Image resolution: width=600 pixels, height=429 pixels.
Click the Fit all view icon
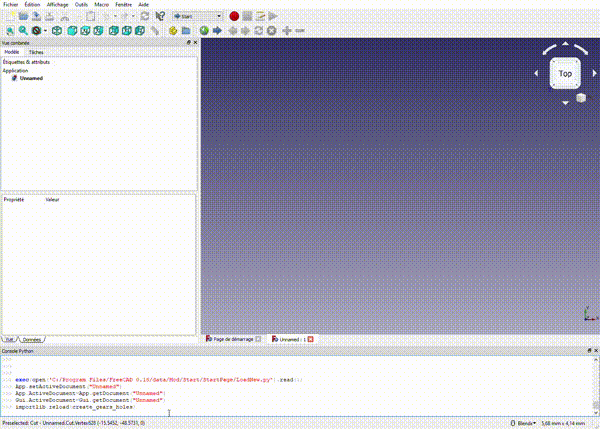click(x=10, y=31)
